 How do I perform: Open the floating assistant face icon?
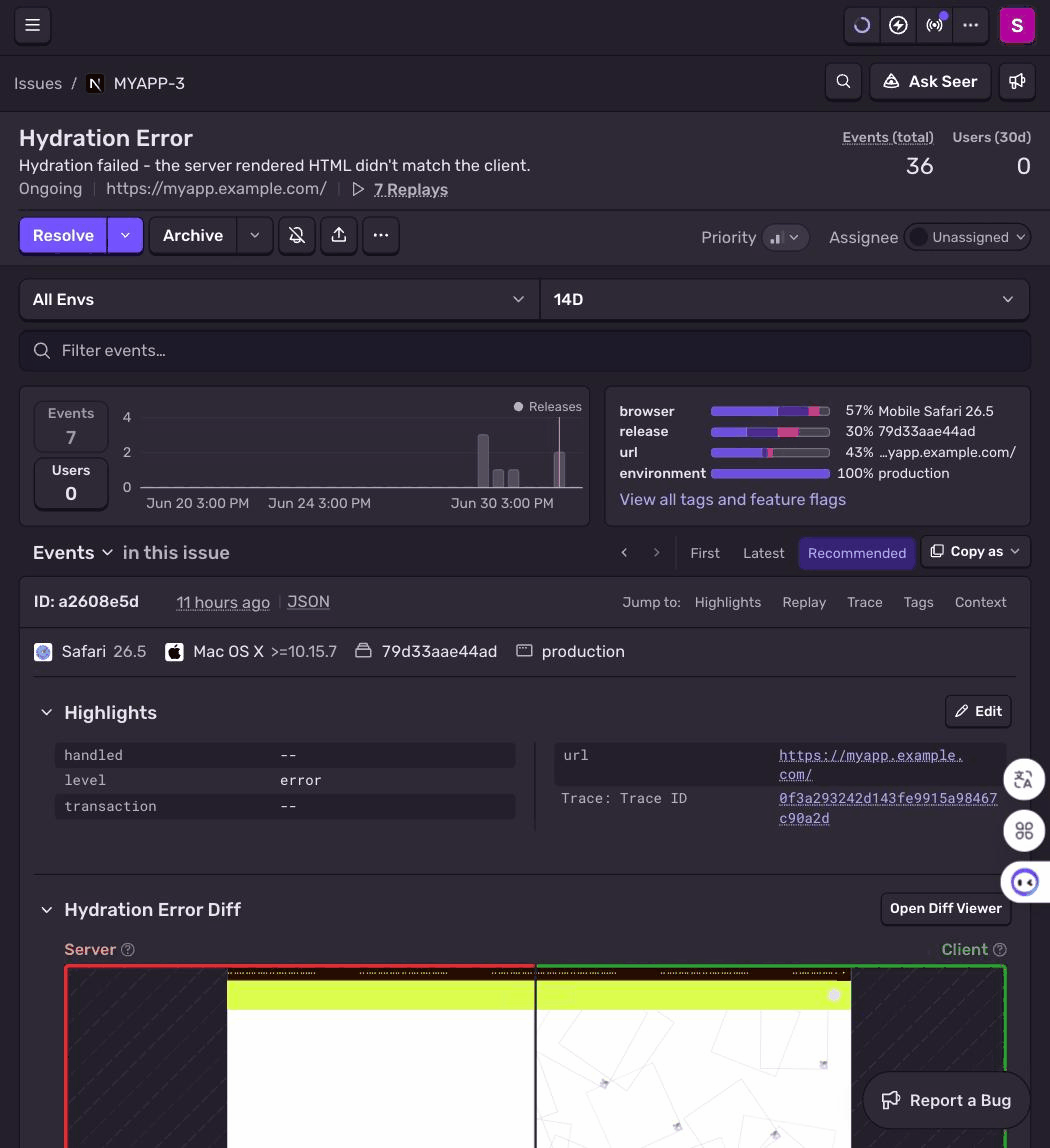1024,882
